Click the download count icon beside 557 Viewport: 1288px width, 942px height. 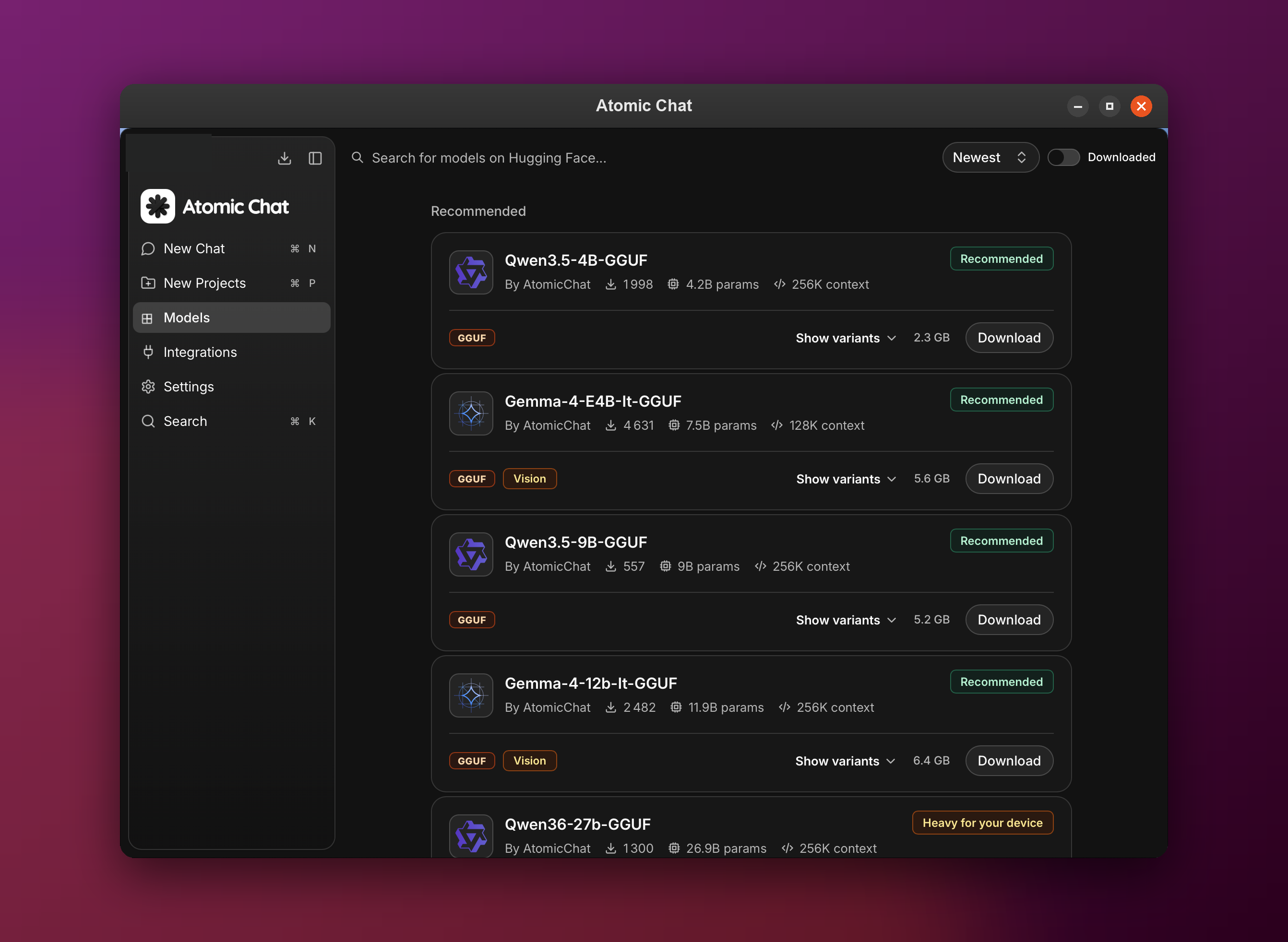(x=610, y=566)
